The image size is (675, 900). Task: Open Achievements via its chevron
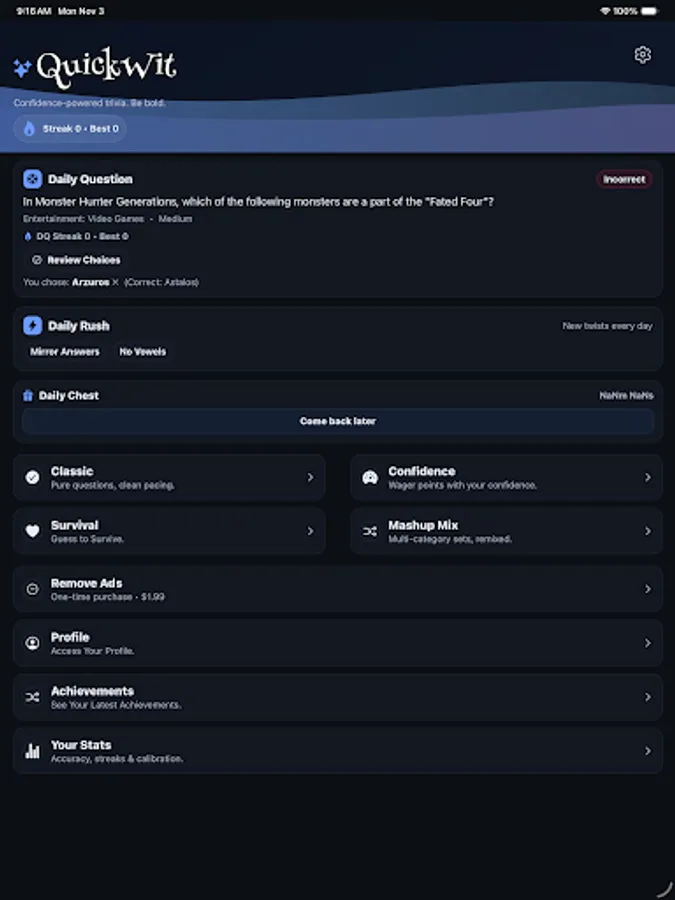pyautogui.click(x=648, y=697)
